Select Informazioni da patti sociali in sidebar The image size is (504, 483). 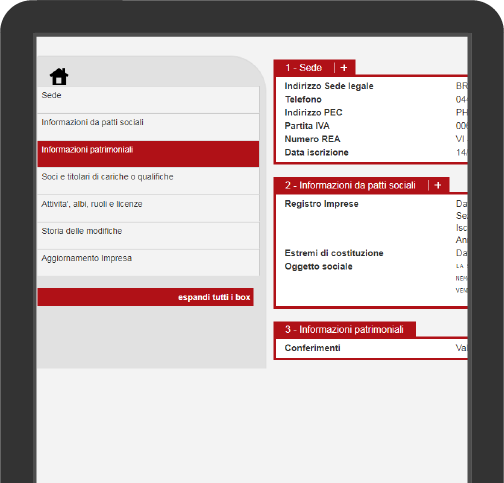pyautogui.click(x=148, y=127)
